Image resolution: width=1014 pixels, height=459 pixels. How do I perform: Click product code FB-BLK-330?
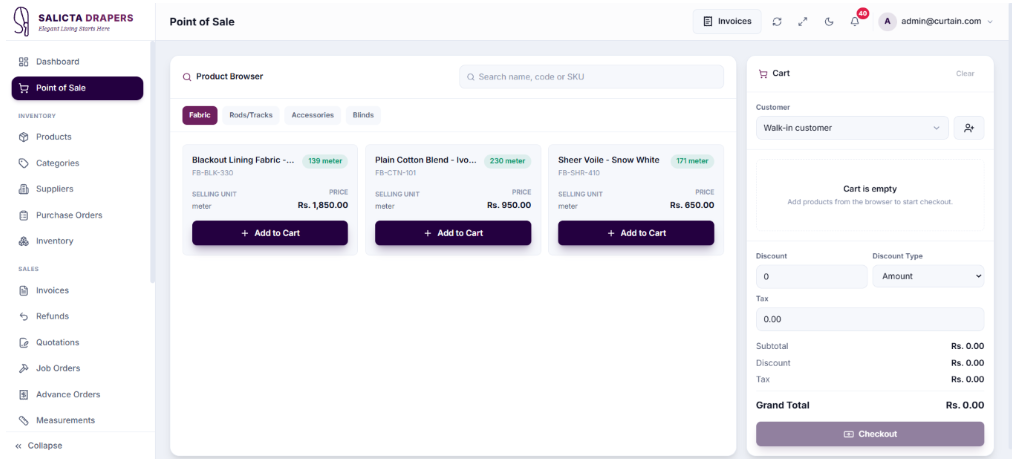pyautogui.click(x=213, y=173)
